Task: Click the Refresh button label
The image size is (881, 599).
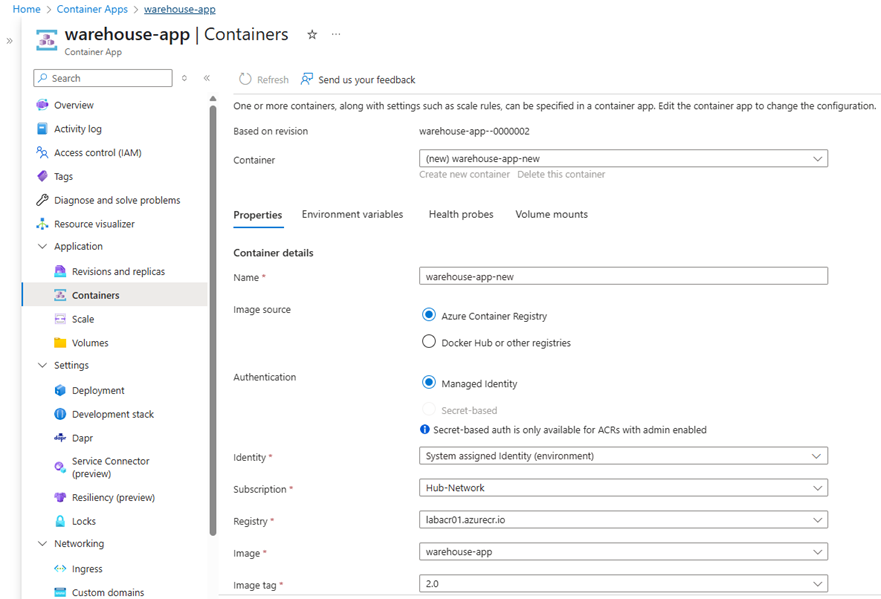Action: point(273,80)
